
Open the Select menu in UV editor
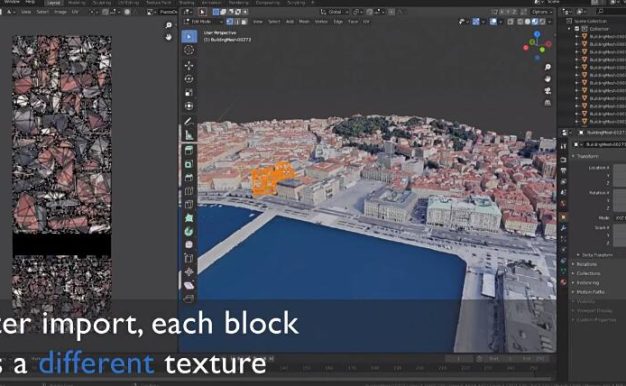tap(43, 12)
